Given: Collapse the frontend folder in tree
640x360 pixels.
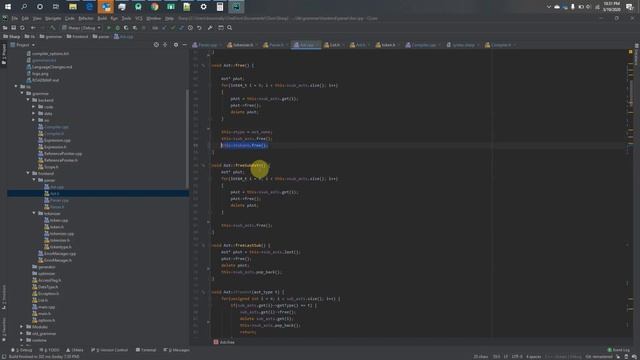Looking at the screenshot, I should (x=28, y=173).
